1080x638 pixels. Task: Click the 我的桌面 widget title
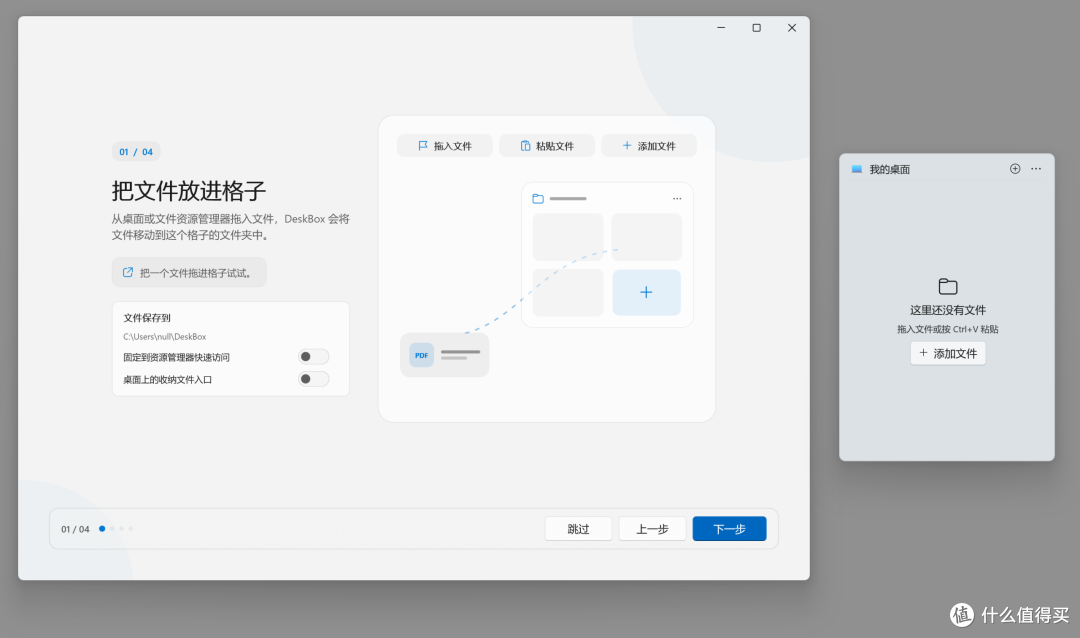tap(889, 169)
